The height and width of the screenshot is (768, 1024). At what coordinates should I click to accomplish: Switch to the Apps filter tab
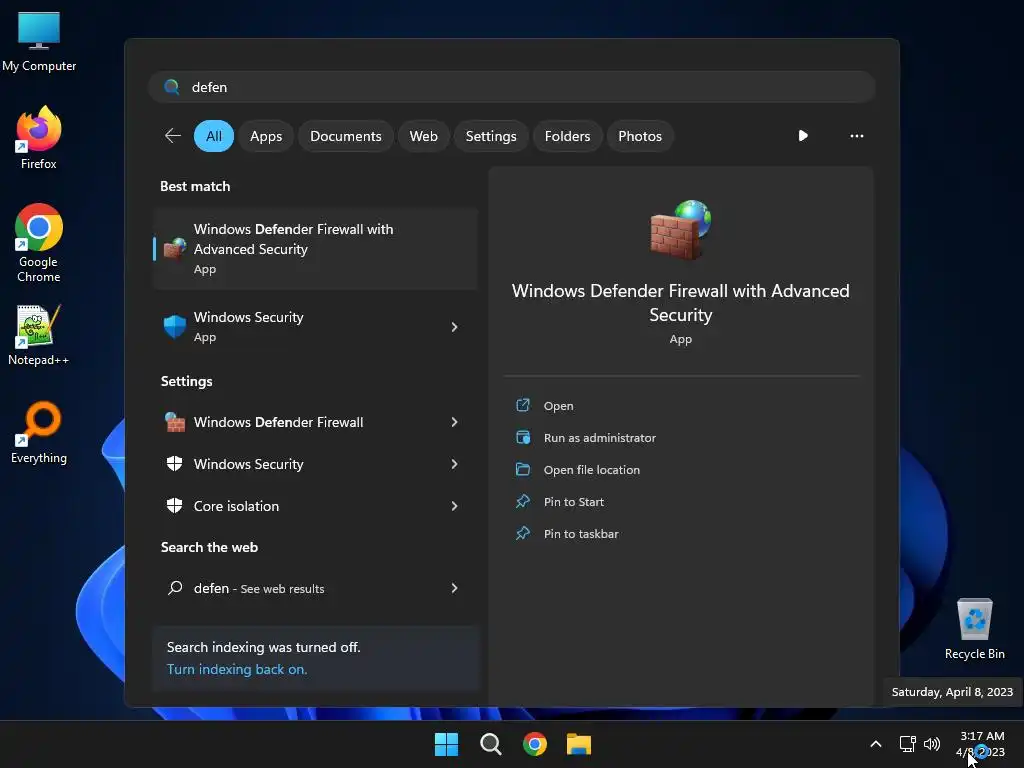[266, 136]
